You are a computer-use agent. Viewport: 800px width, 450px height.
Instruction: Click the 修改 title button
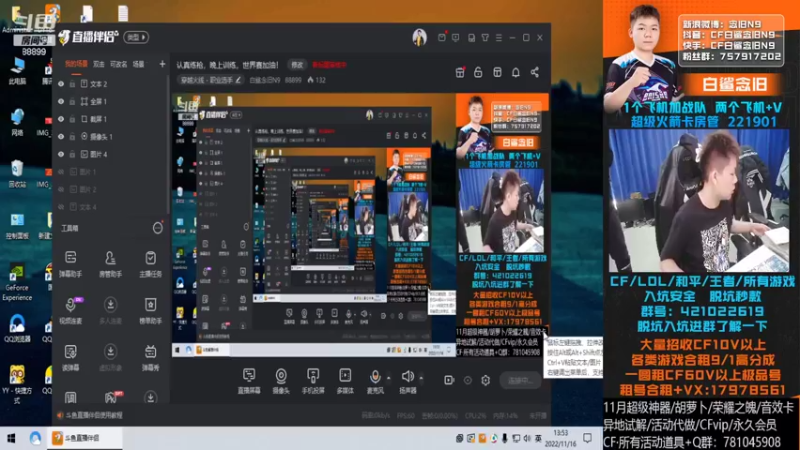pyautogui.click(x=297, y=65)
